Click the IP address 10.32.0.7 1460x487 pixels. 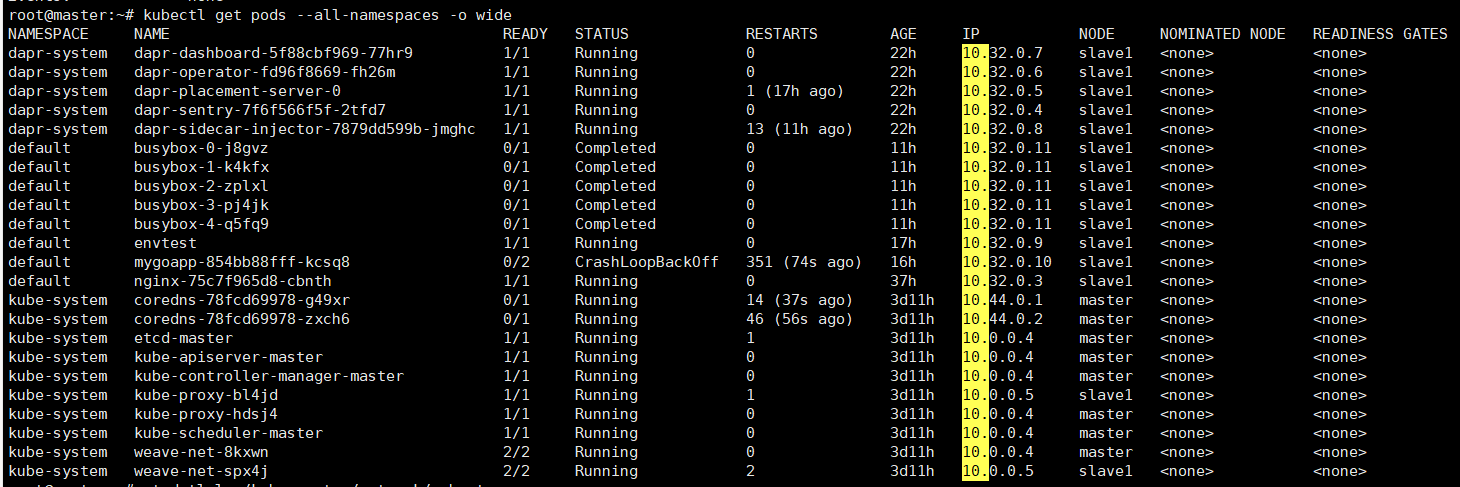pyautogui.click(x=1002, y=53)
